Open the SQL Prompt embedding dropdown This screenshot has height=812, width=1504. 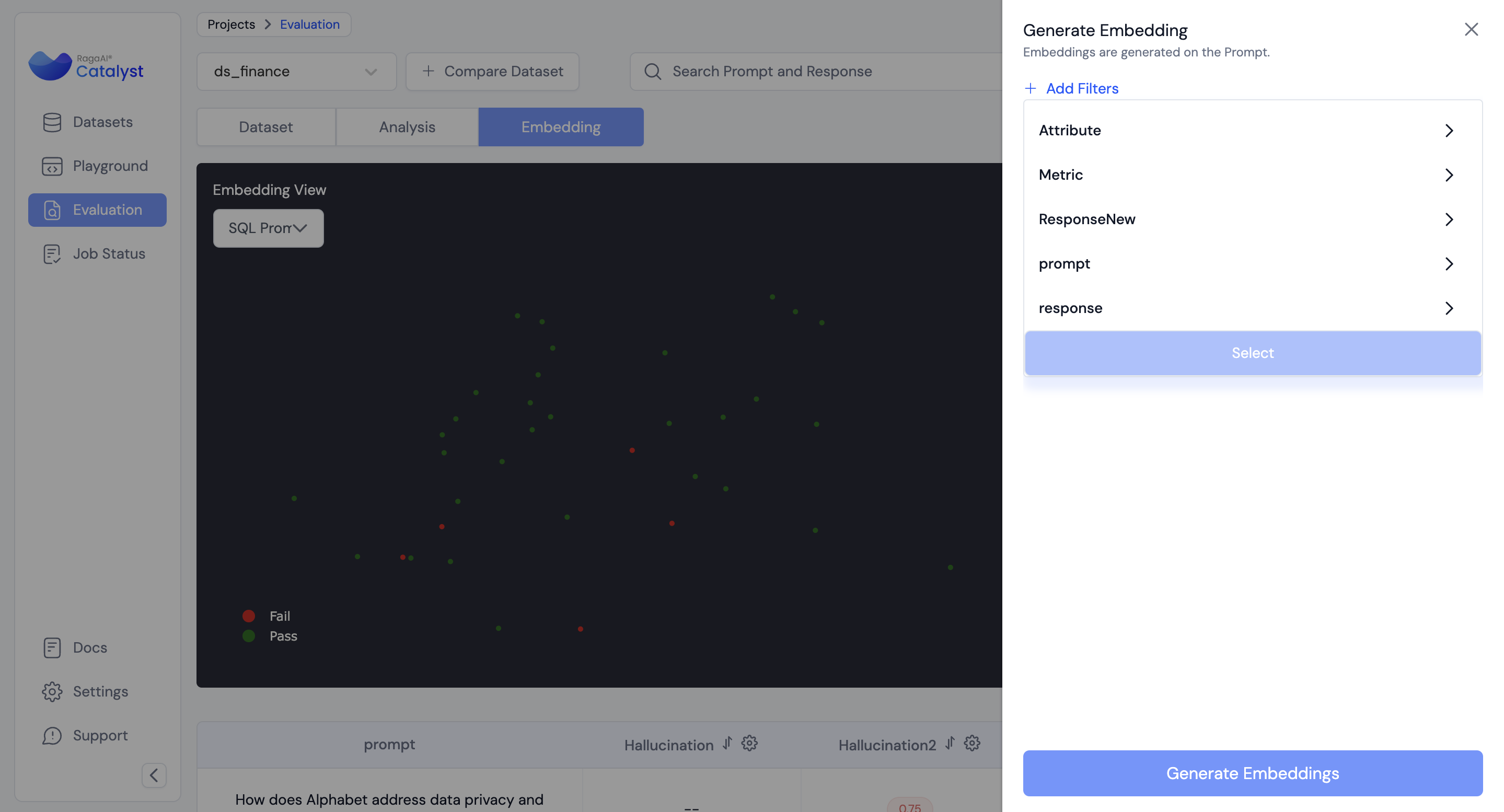tap(268, 228)
